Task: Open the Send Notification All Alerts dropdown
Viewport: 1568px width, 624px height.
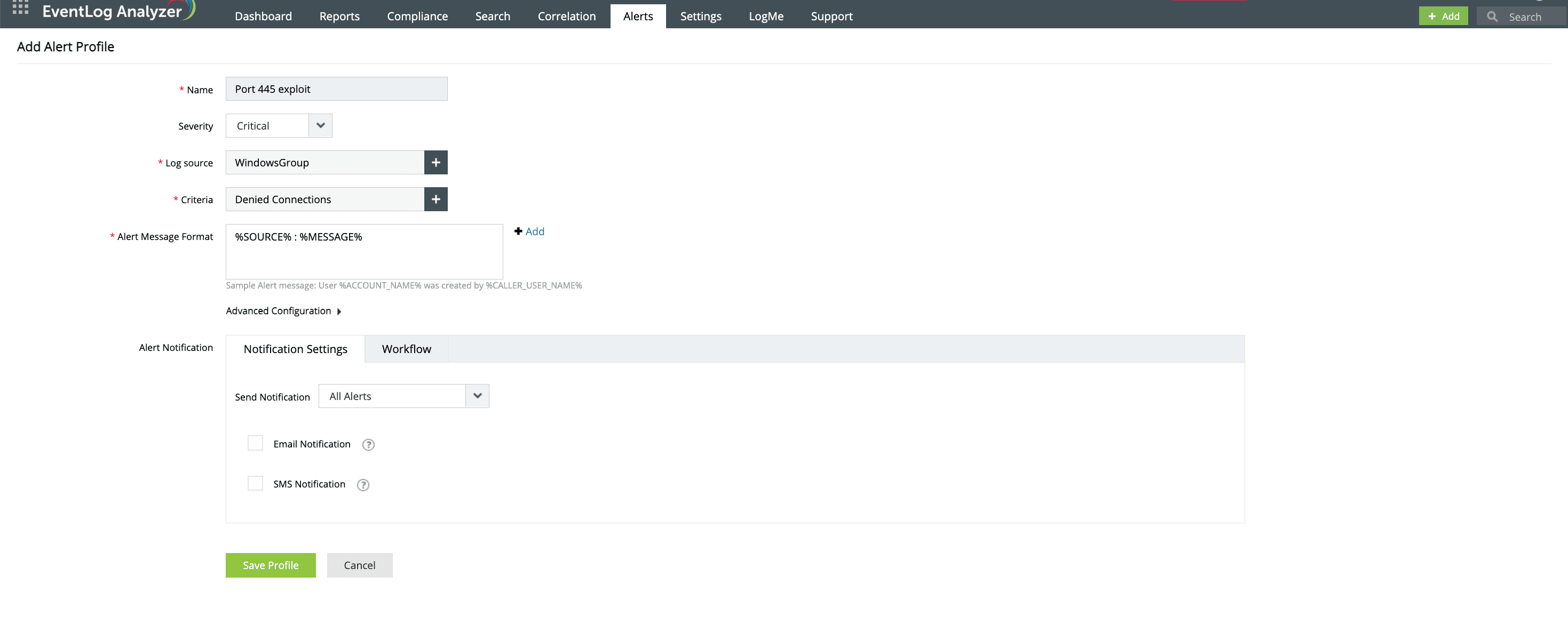Action: pyautogui.click(x=477, y=396)
